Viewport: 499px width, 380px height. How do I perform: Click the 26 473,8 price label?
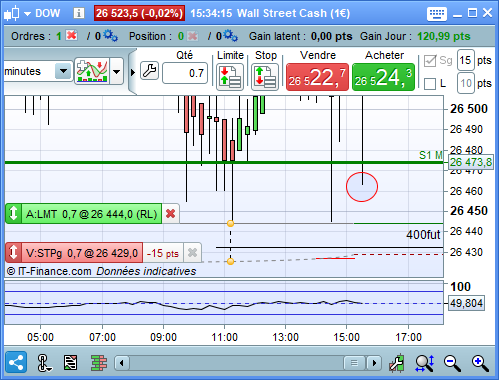(471, 163)
